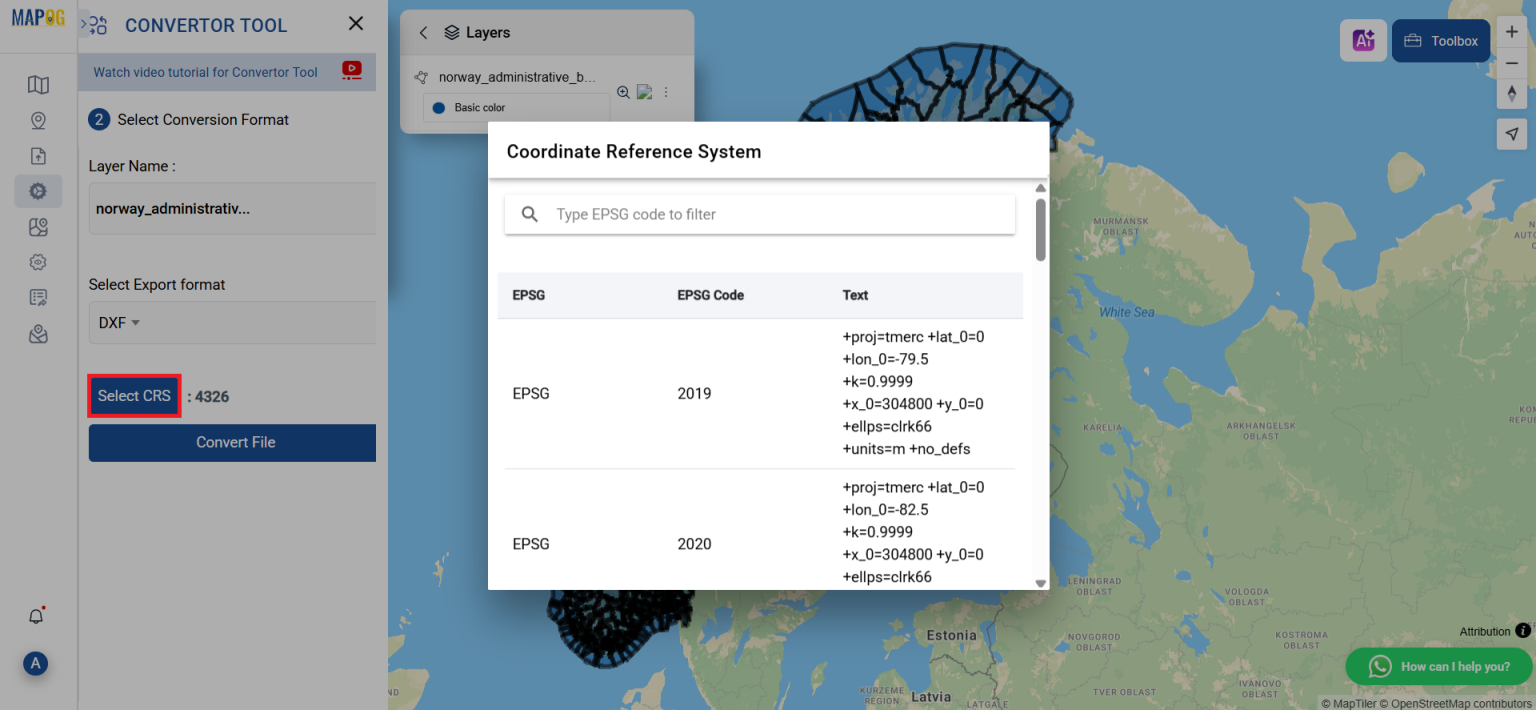
Task: Zoom to the norway_administrative layer extent
Action: (624, 91)
